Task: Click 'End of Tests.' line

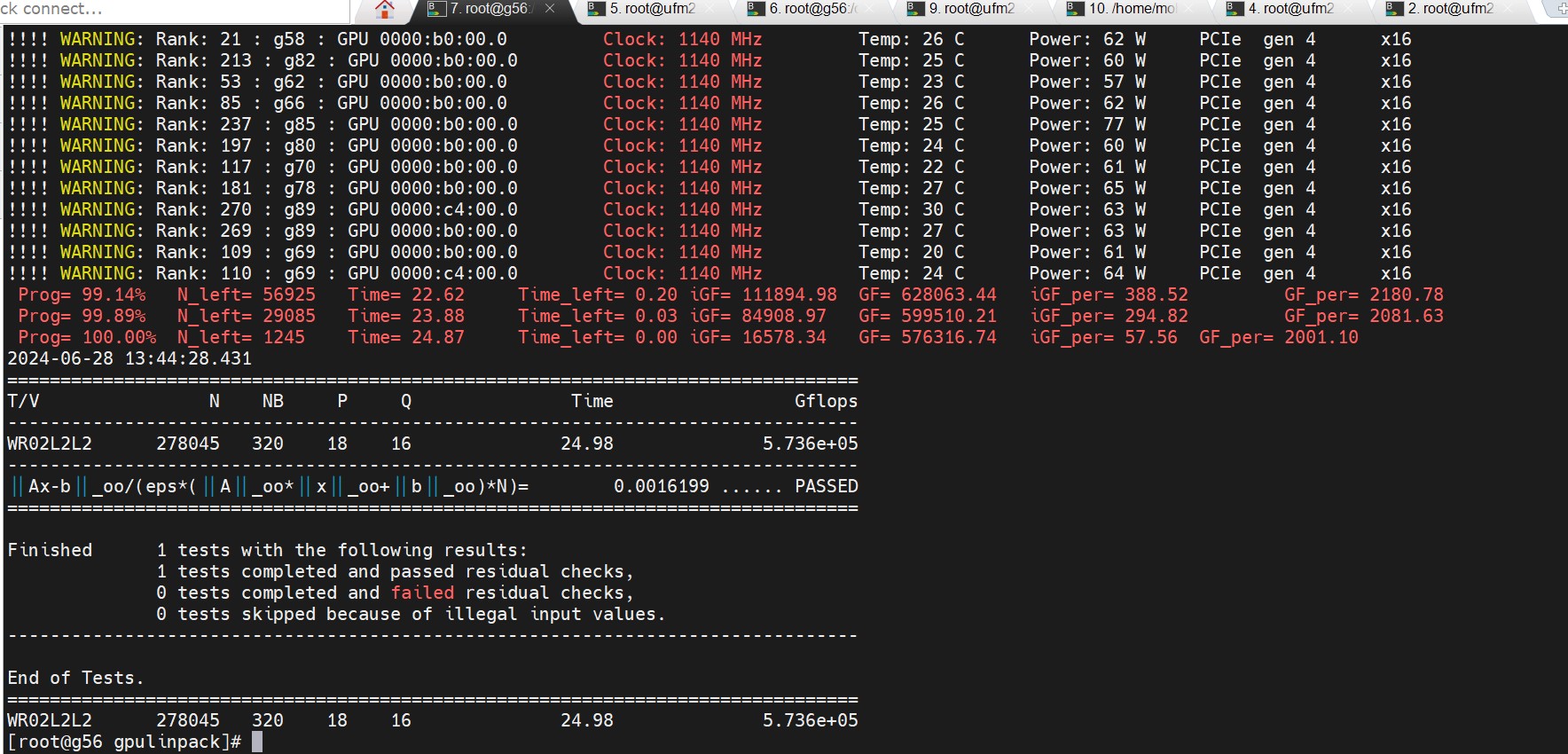Action: 75,678
